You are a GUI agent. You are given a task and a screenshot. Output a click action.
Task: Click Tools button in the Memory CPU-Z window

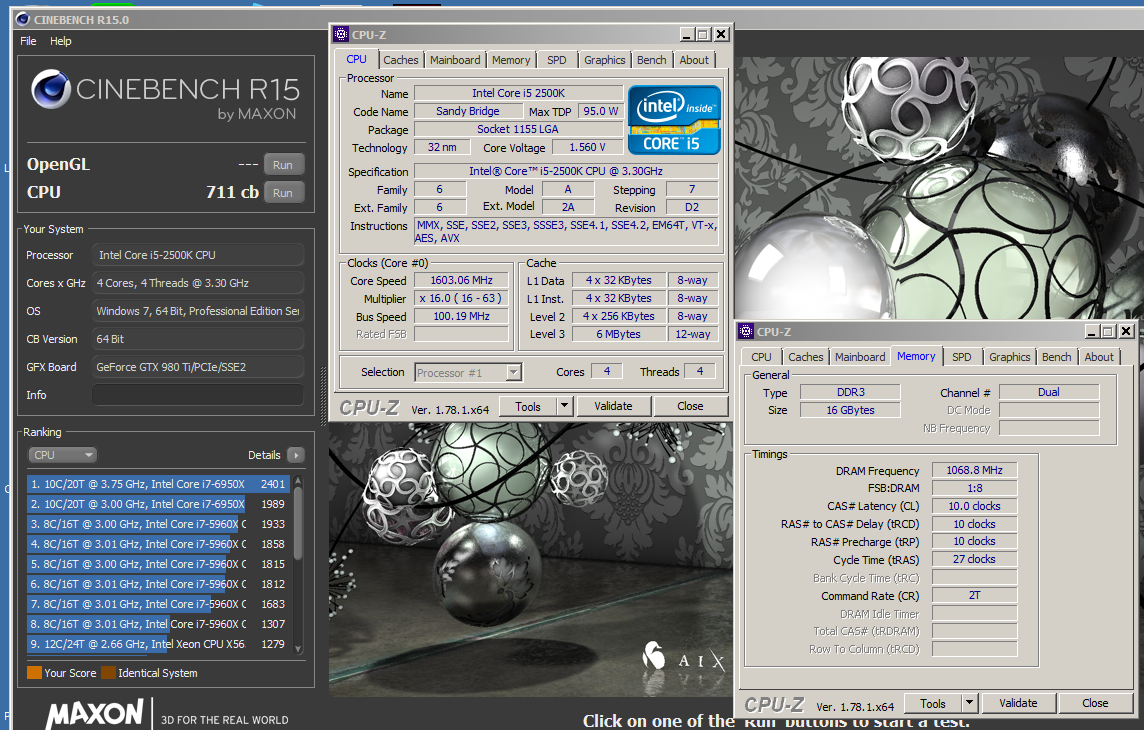tap(932, 704)
